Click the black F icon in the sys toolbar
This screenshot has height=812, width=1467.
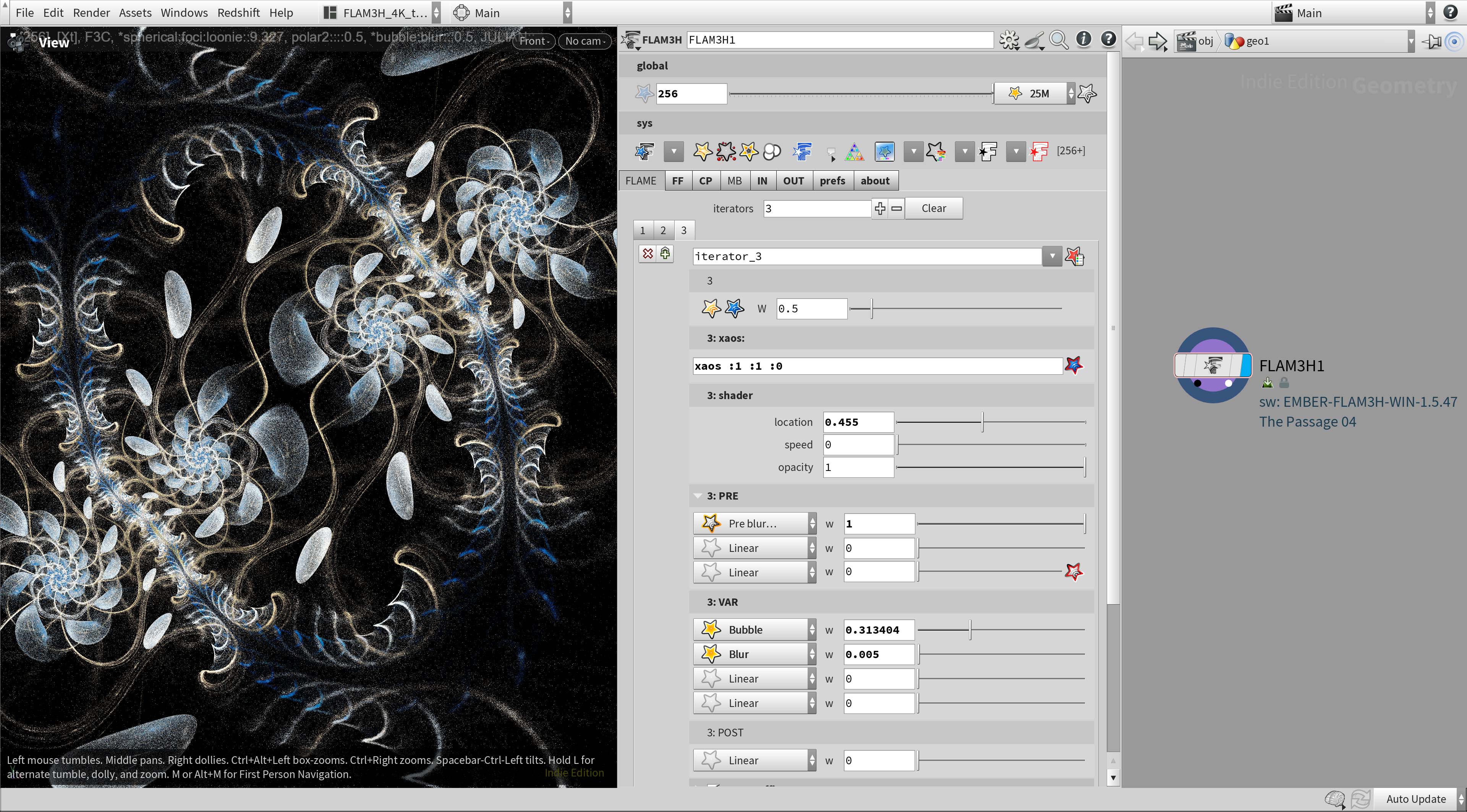(988, 152)
